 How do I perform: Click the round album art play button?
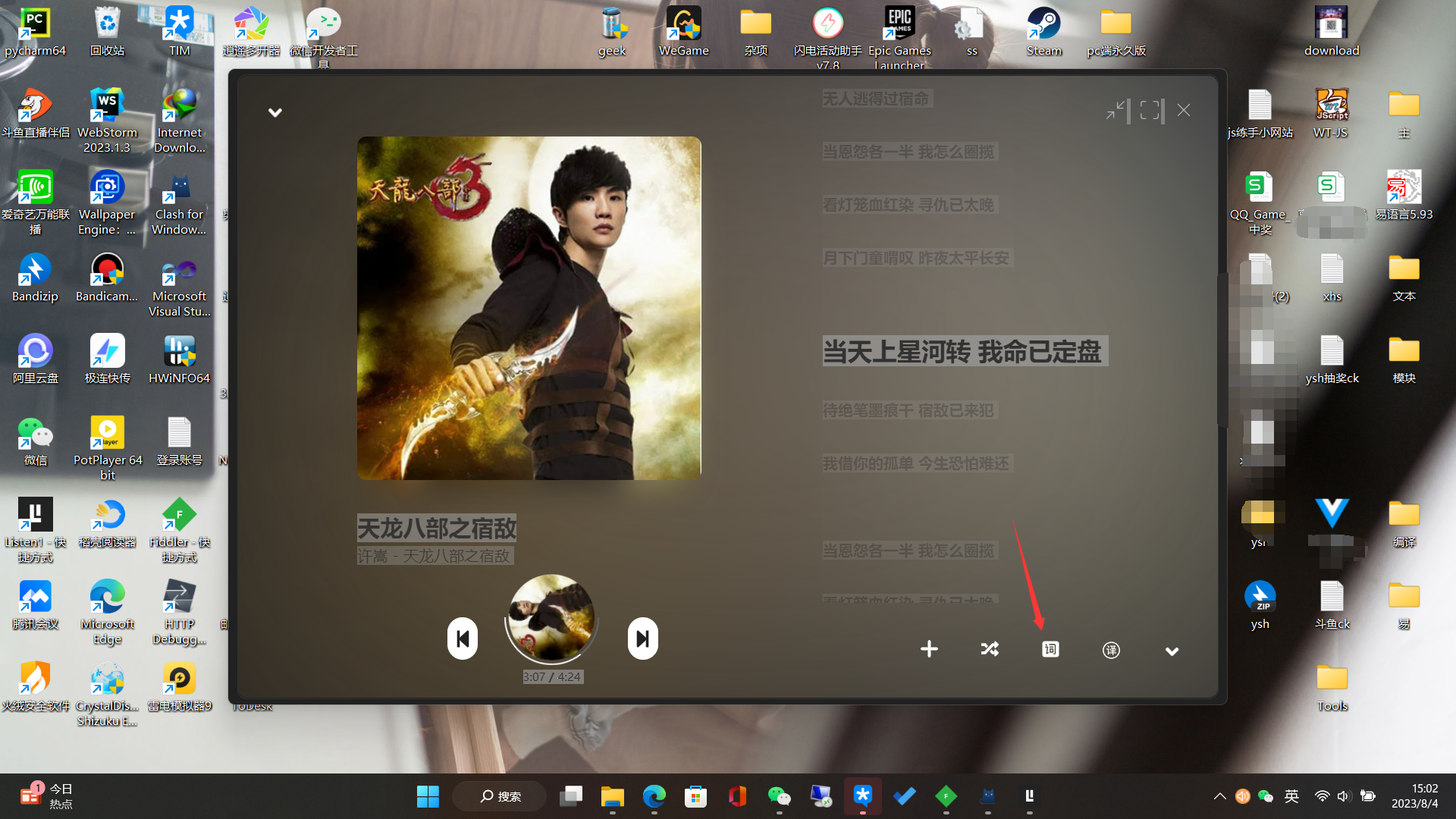(551, 619)
